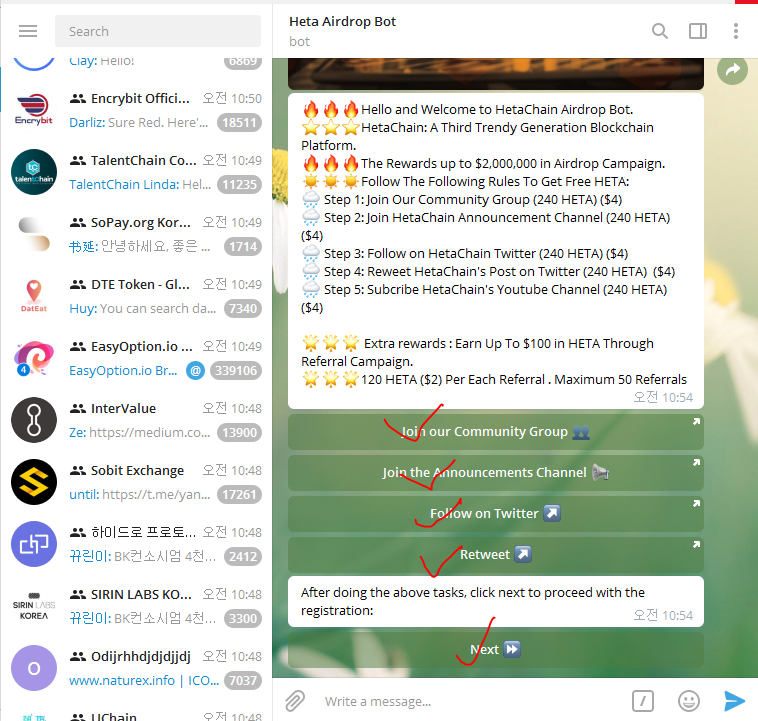The height and width of the screenshot is (721, 758).
Task: Click the 'Step 3: Follow on HetaChain Twitter' line
Action: [476, 254]
